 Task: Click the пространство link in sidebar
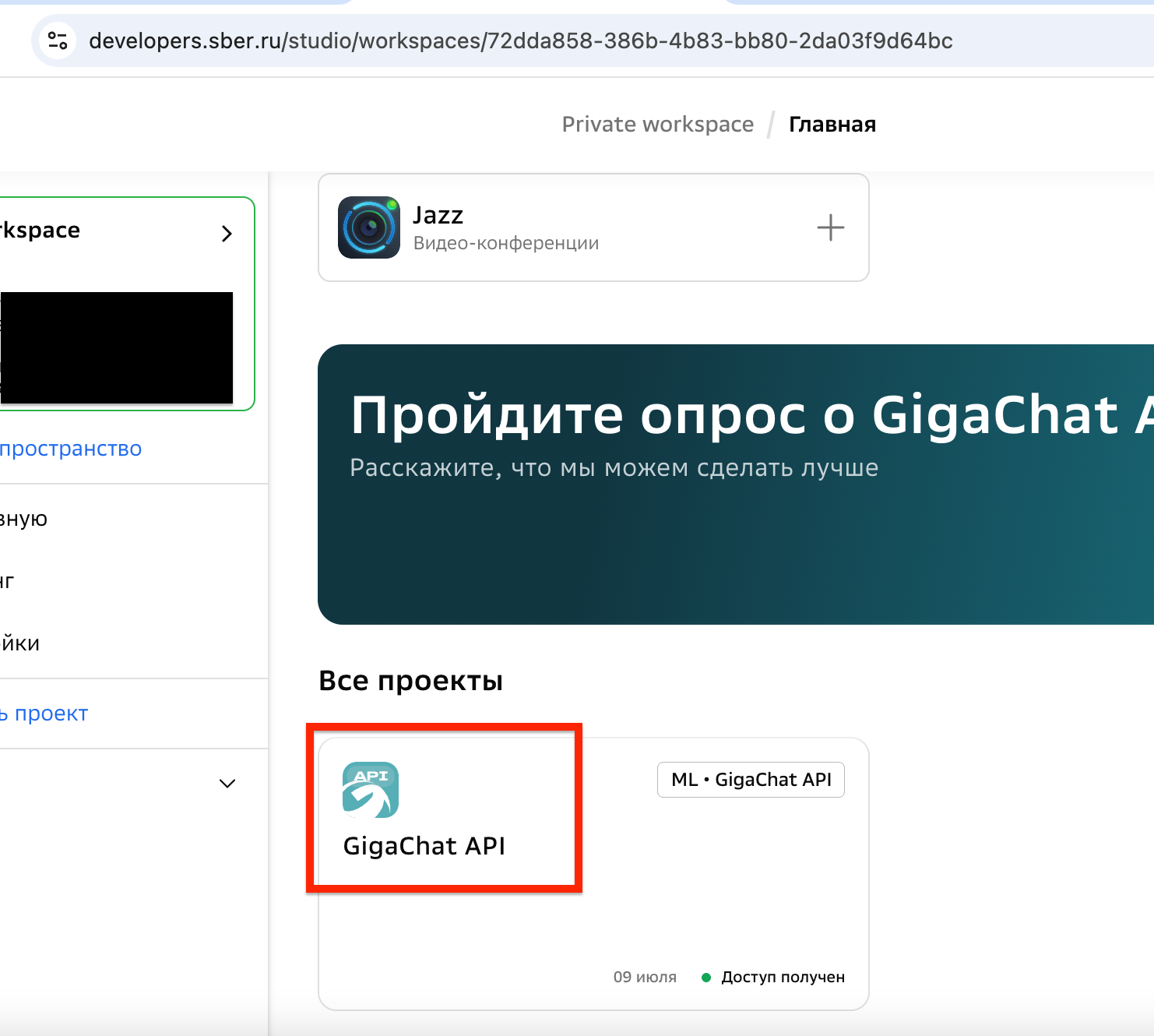point(71,449)
